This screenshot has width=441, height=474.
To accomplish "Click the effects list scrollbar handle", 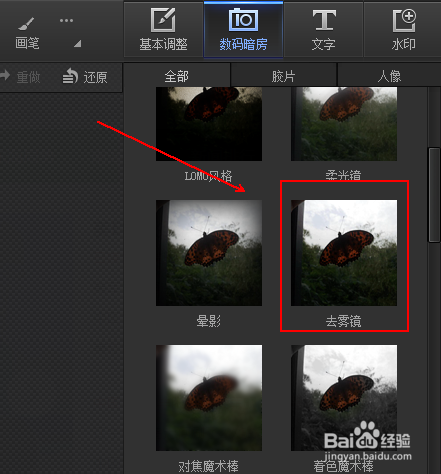I will tap(434, 195).
